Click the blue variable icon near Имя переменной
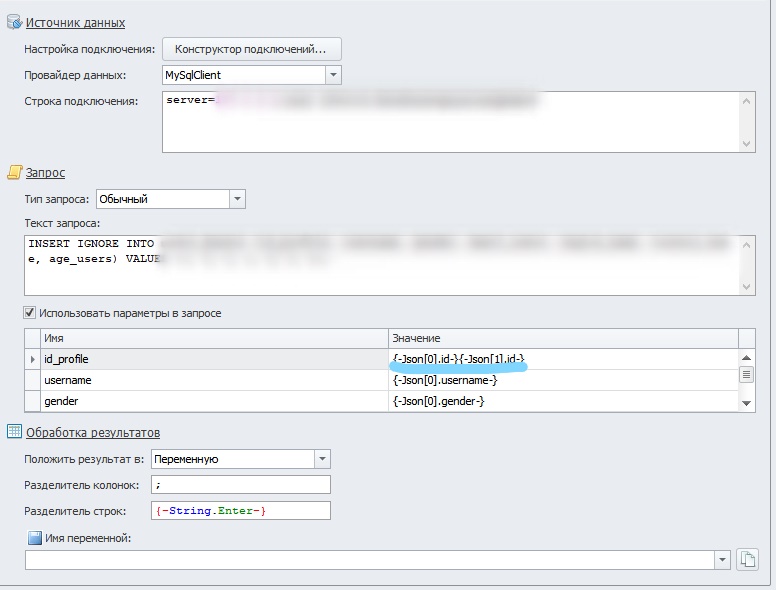Screen dimensions: 776x590 [x=34, y=538]
